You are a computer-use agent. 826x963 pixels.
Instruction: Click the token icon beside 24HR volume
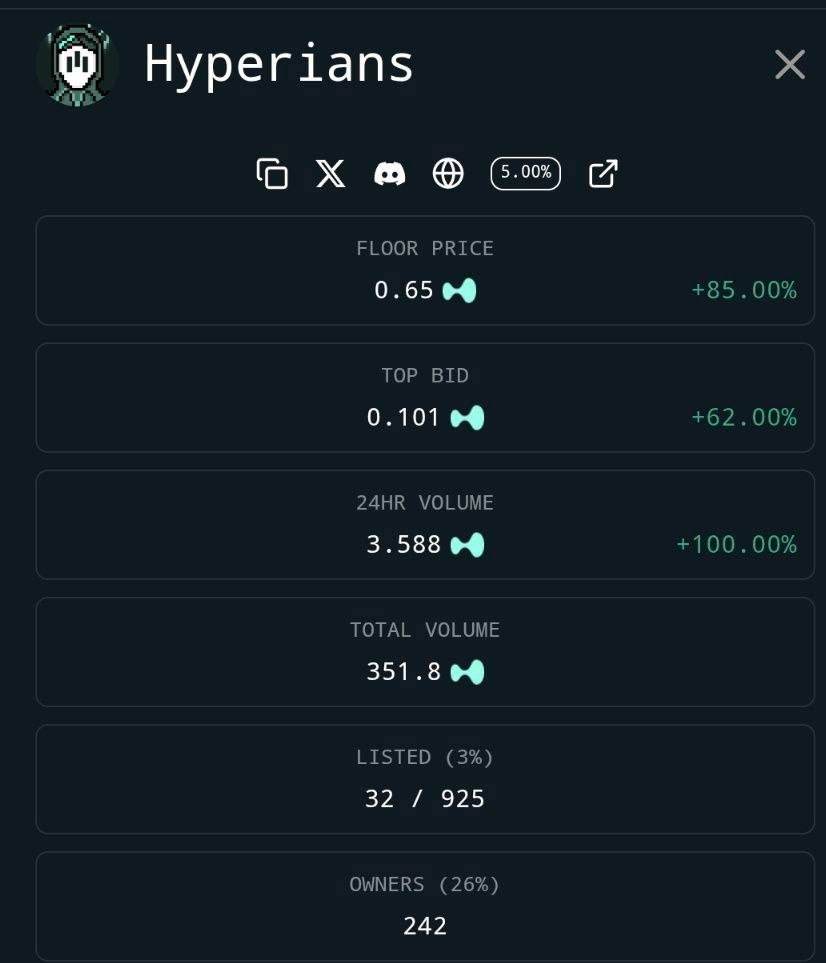tap(467, 545)
